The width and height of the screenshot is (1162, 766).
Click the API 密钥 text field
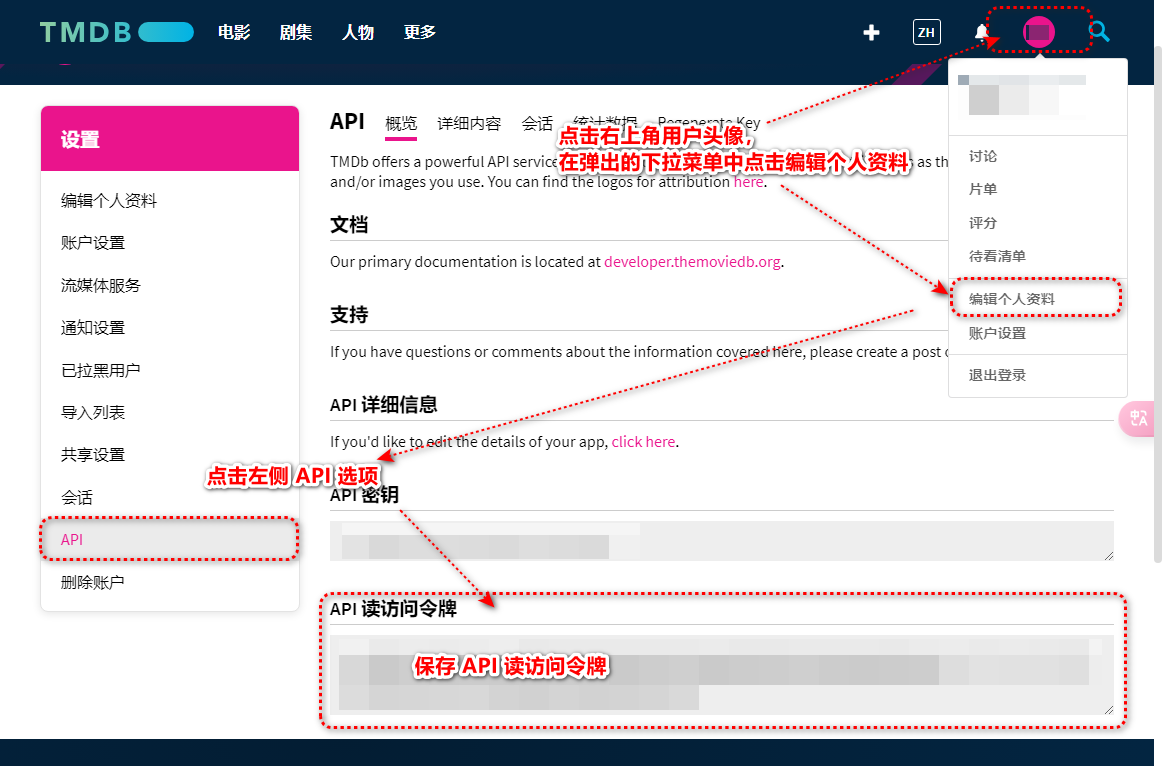(722, 541)
